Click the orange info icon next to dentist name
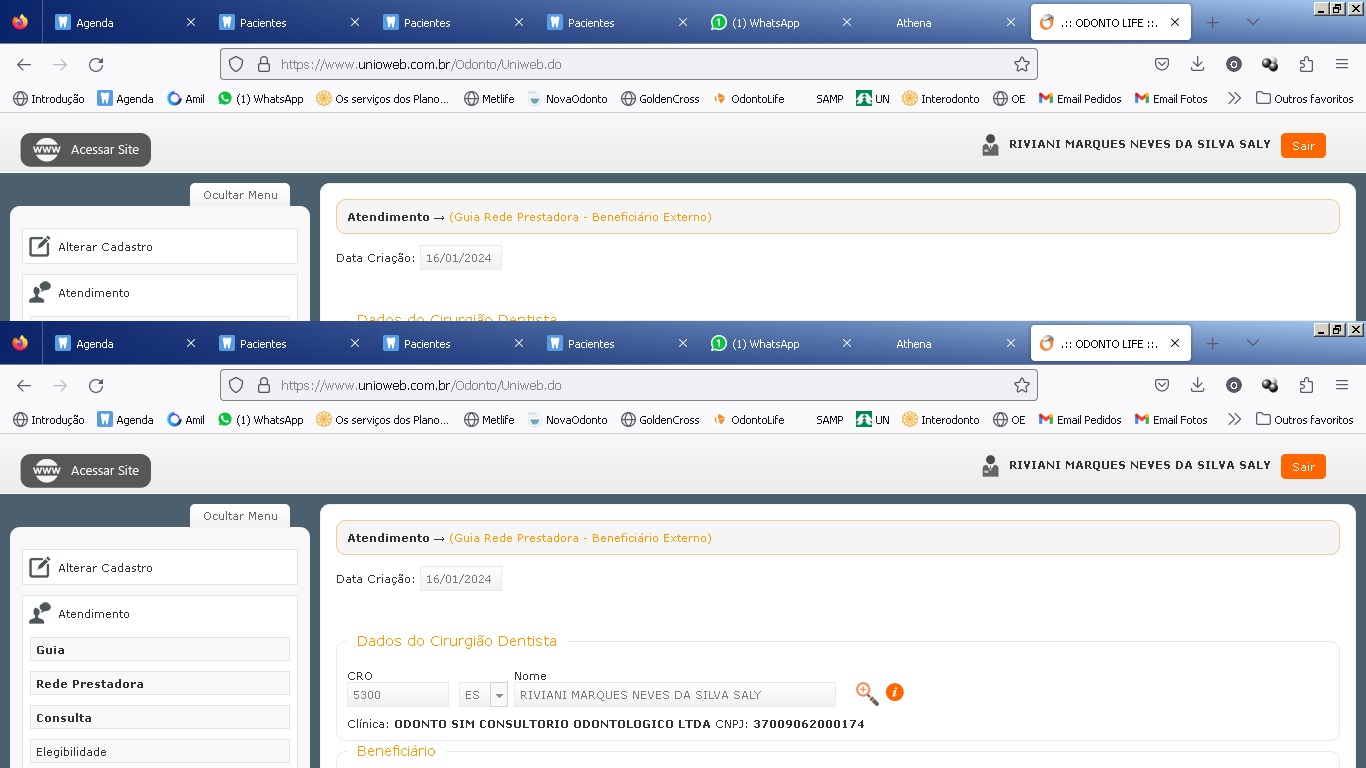The width and height of the screenshot is (1366, 768). [x=895, y=692]
